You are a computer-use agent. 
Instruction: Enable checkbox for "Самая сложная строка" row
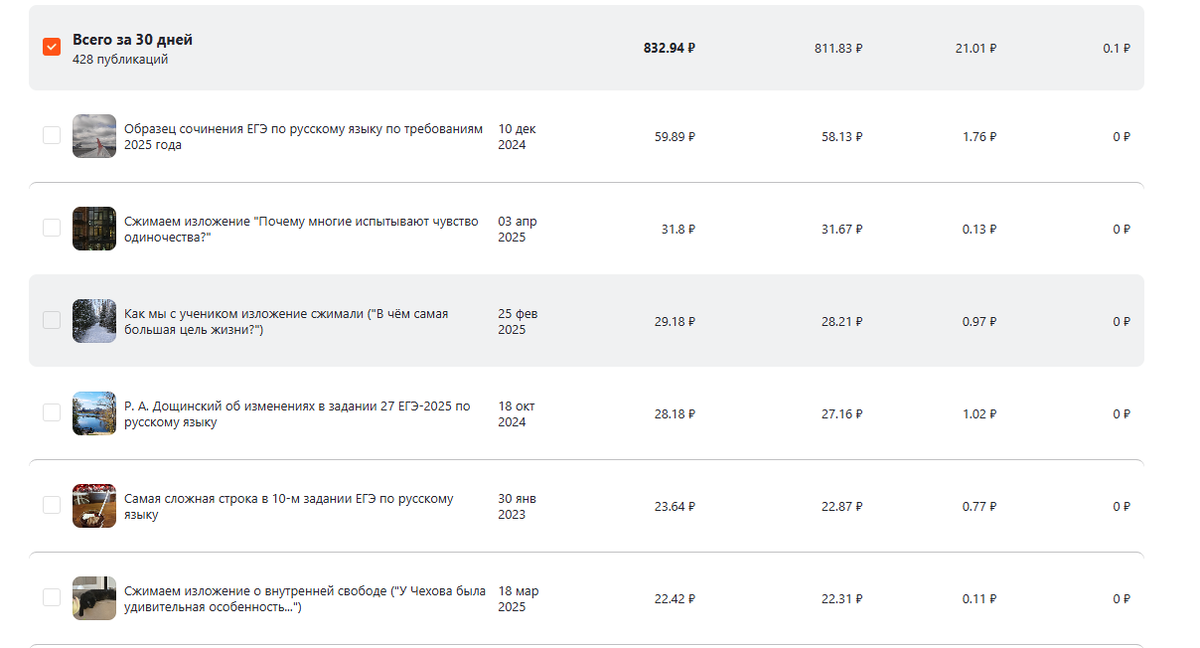[x=51, y=506]
